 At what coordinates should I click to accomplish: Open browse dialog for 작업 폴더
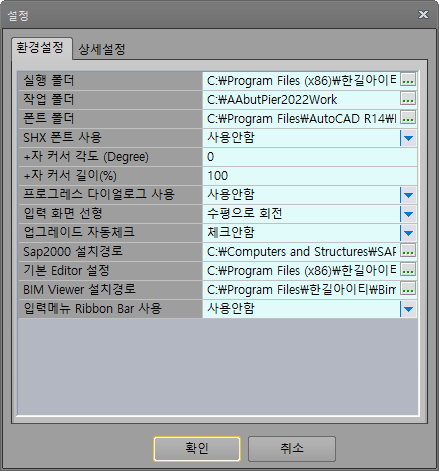point(408,99)
